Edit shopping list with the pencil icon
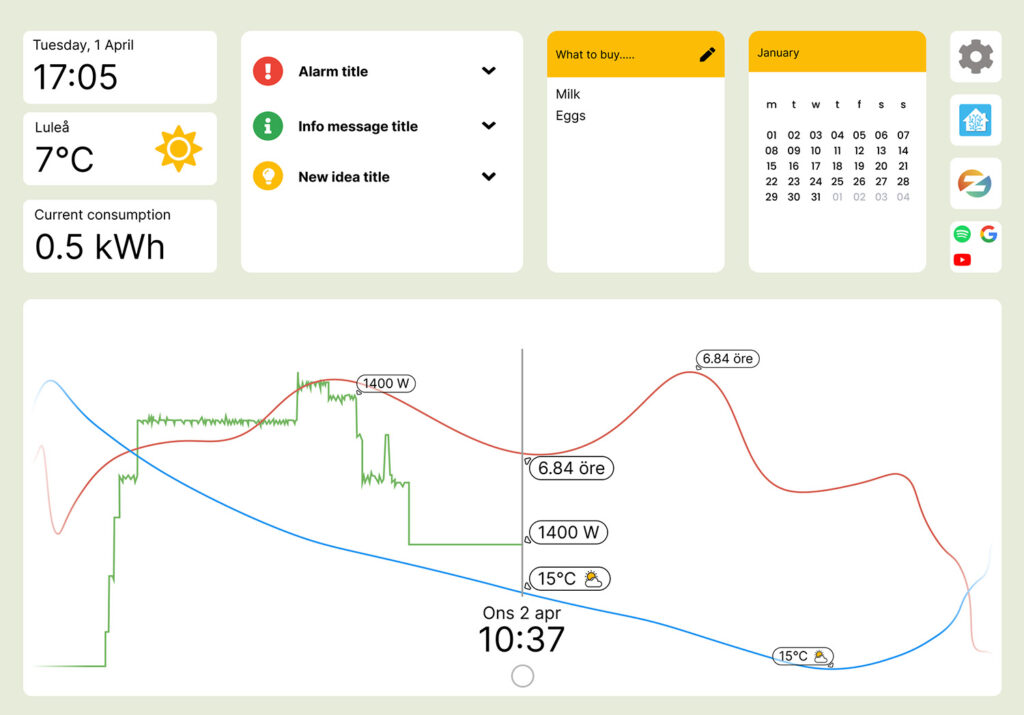 pos(707,55)
